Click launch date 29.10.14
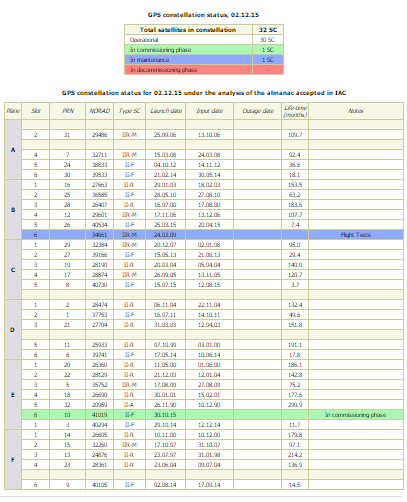This screenshot has width=407, height=502. [165, 425]
